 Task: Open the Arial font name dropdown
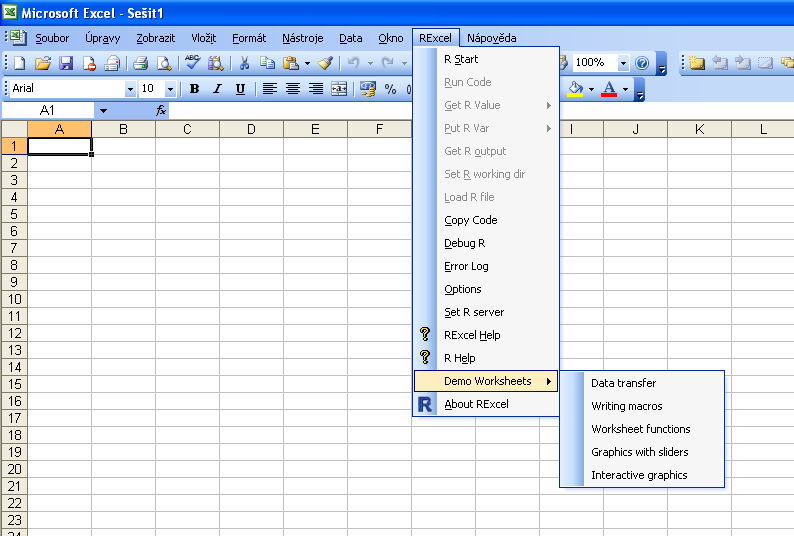130,89
